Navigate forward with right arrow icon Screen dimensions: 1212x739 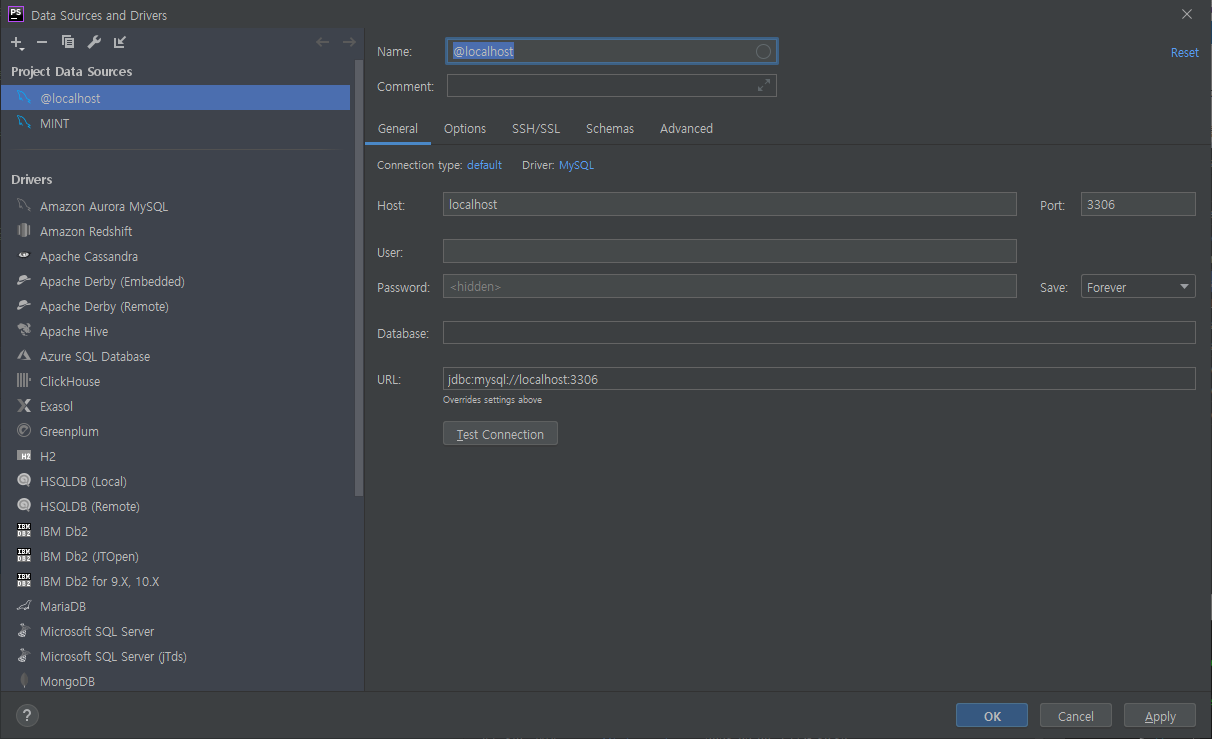pyautogui.click(x=349, y=42)
